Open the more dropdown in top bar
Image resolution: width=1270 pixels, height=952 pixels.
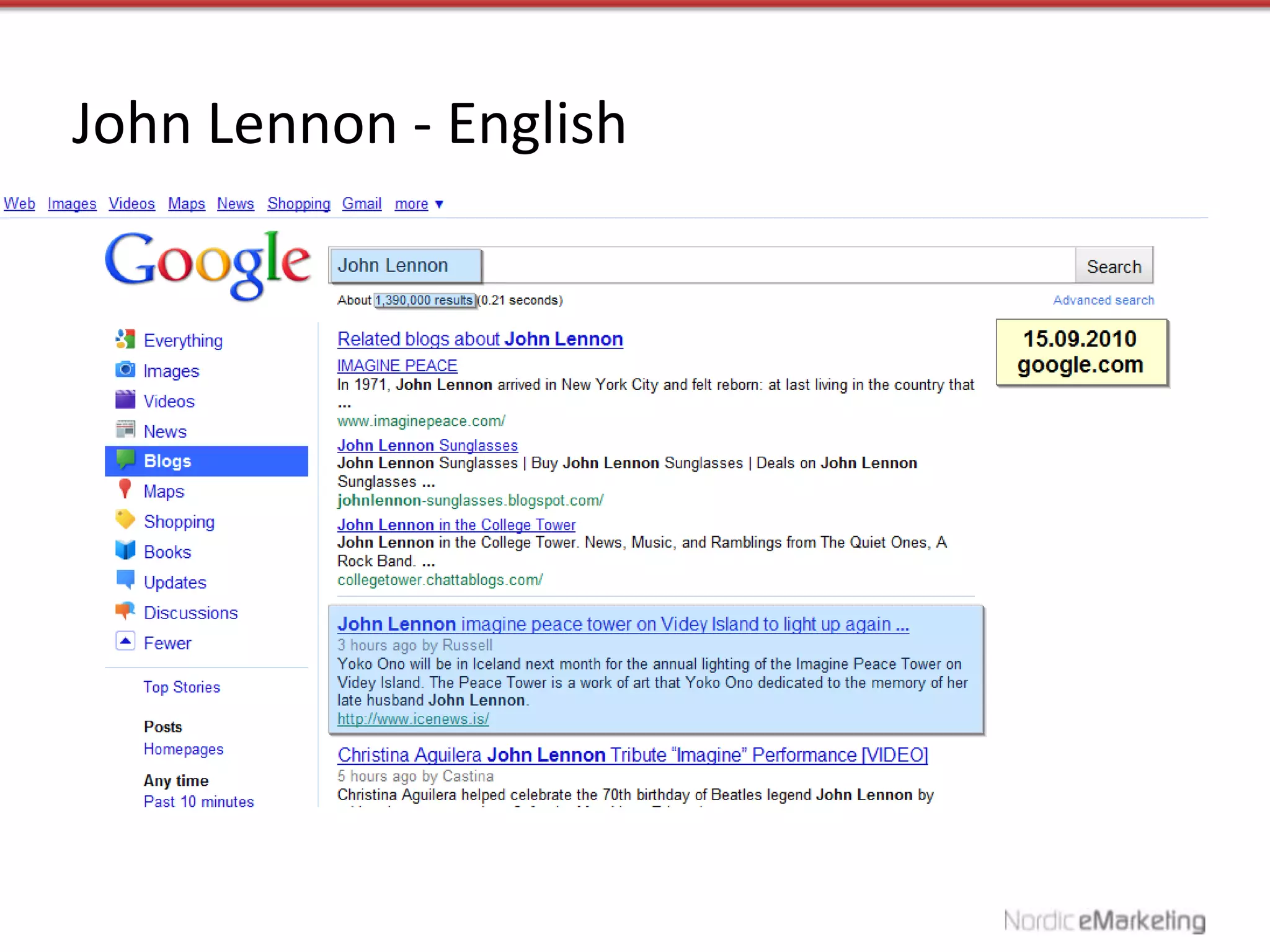point(419,204)
